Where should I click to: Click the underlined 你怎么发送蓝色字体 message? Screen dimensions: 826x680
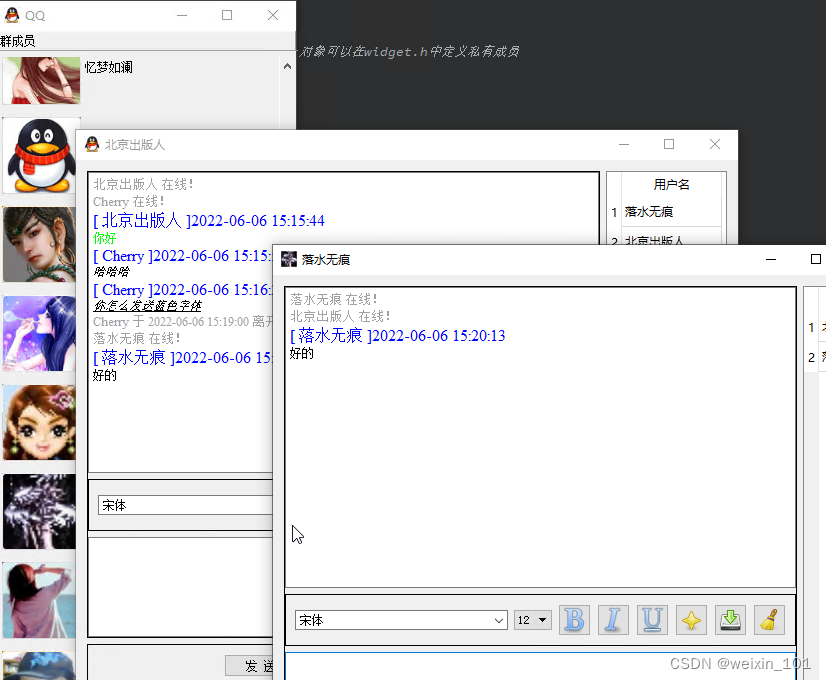coord(148,305)
